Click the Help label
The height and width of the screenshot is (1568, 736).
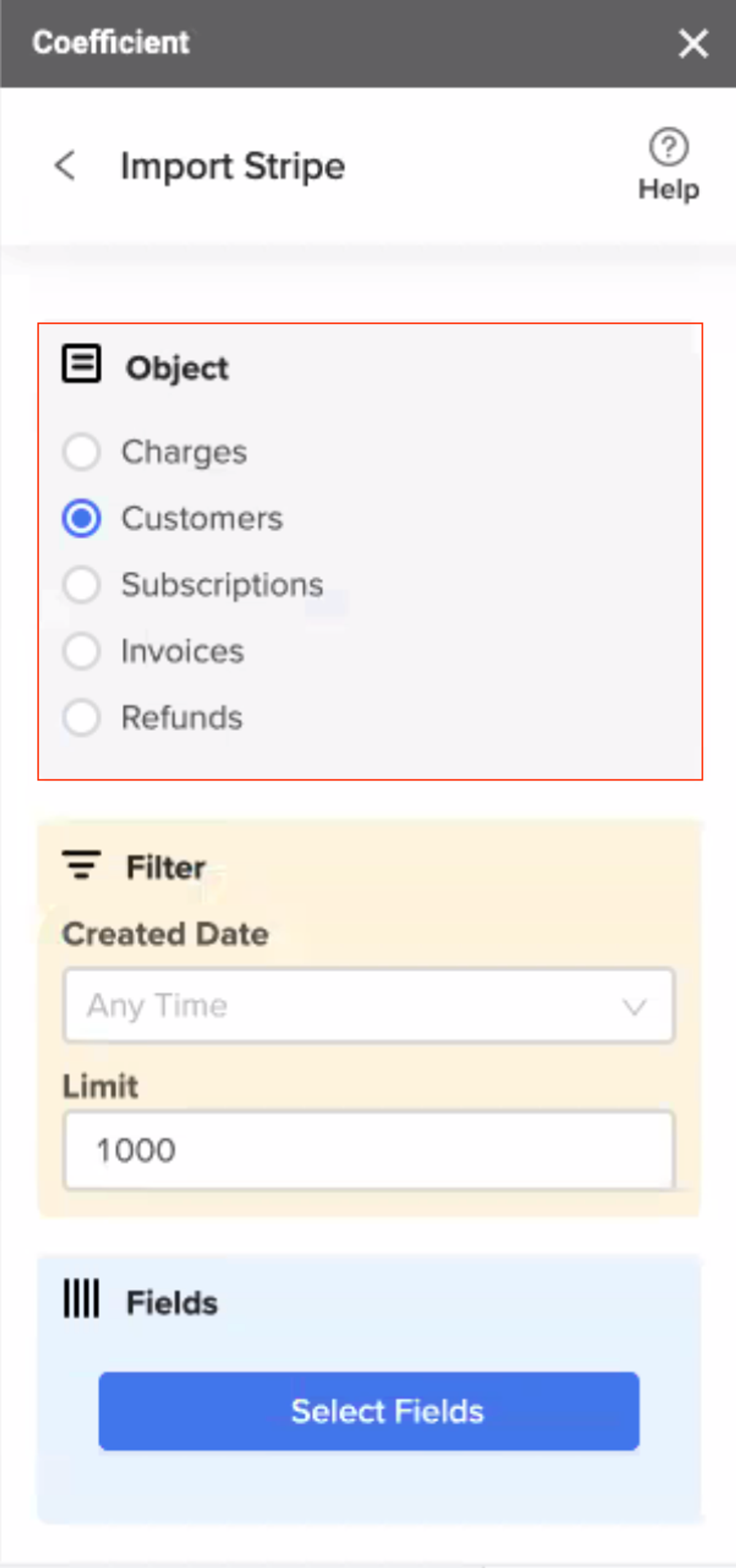669,188
